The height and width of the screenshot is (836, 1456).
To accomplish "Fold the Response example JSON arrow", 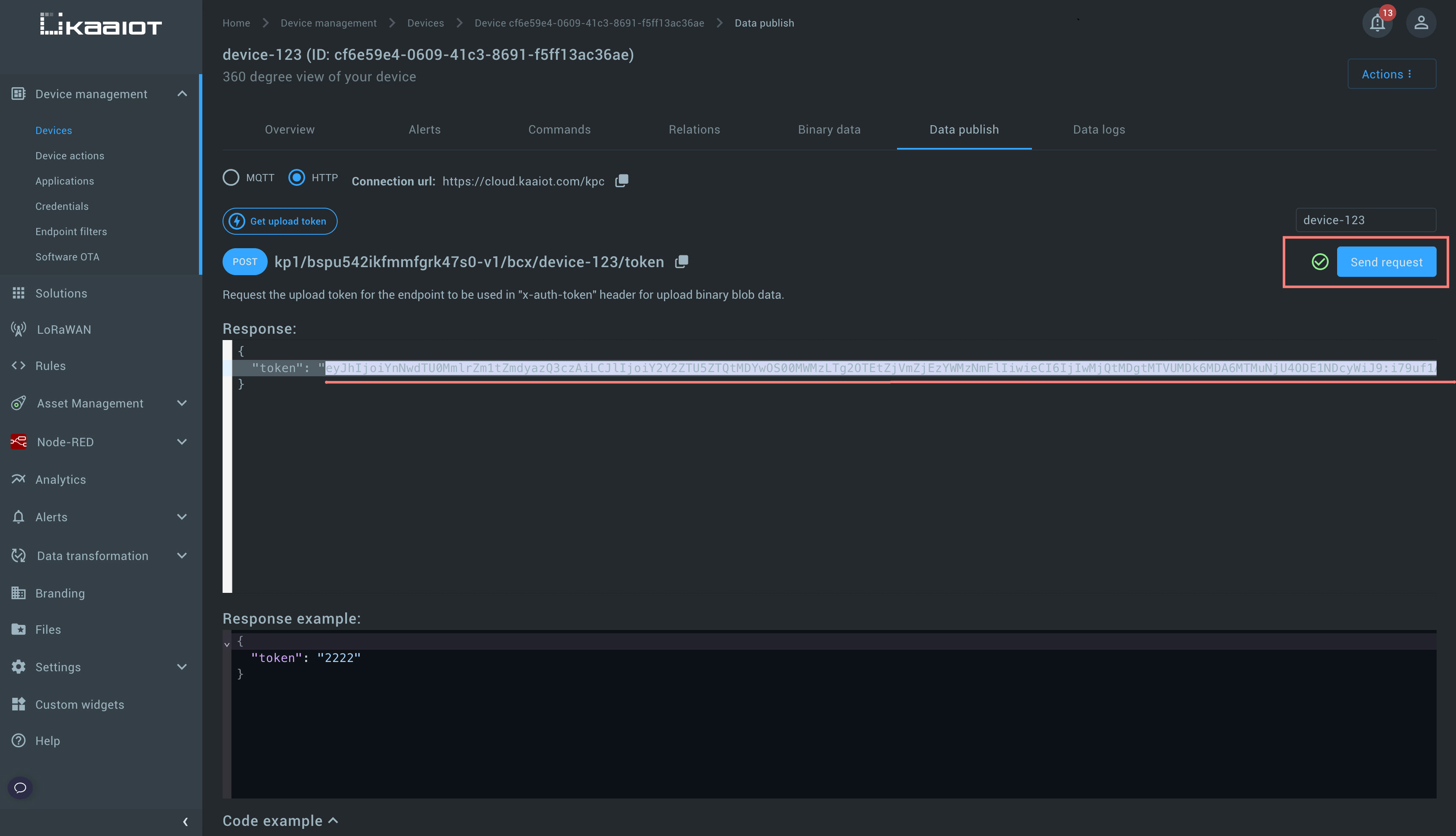I will (227, 644).
